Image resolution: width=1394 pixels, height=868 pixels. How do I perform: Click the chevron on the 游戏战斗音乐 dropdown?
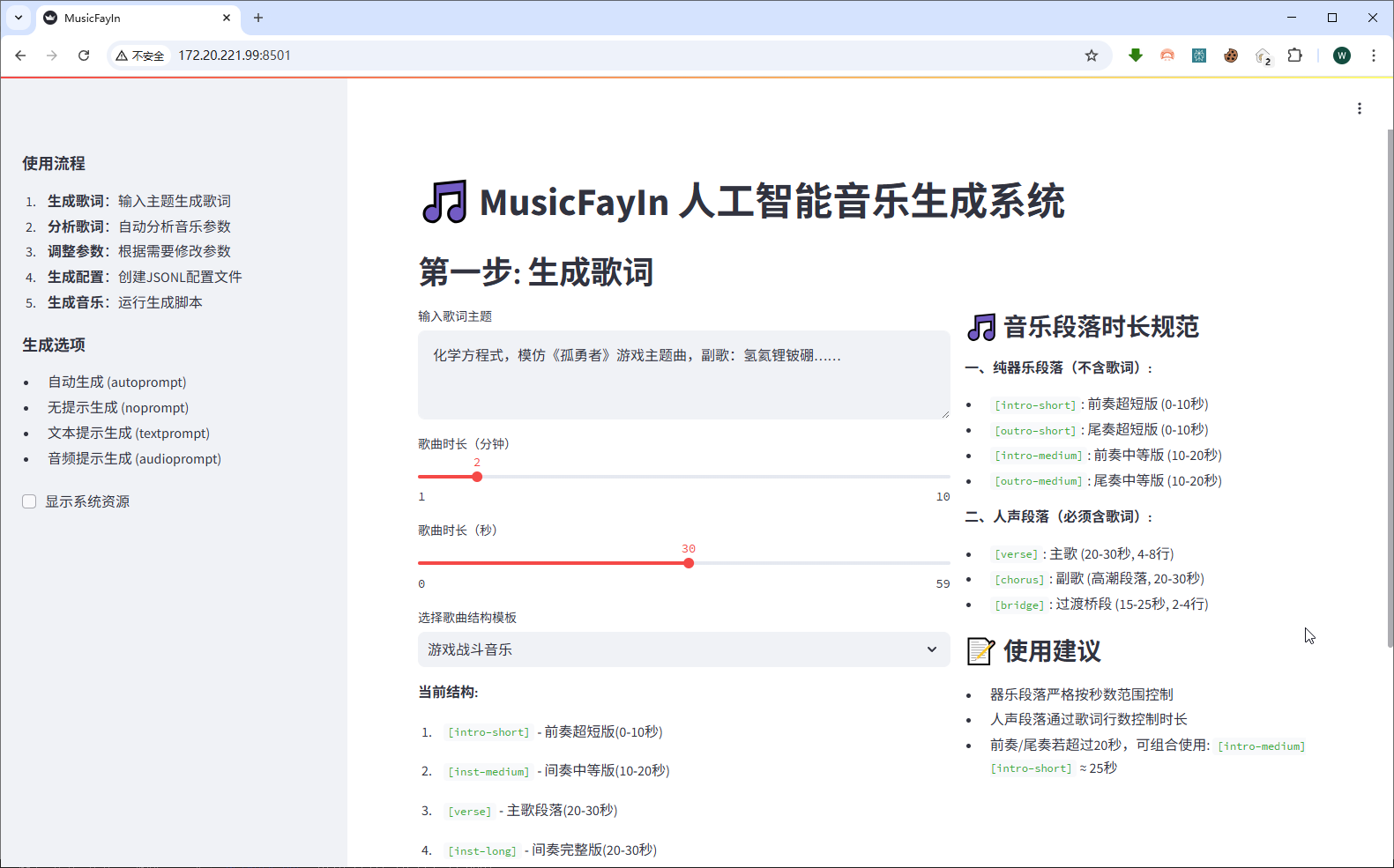tap(932, 649)
